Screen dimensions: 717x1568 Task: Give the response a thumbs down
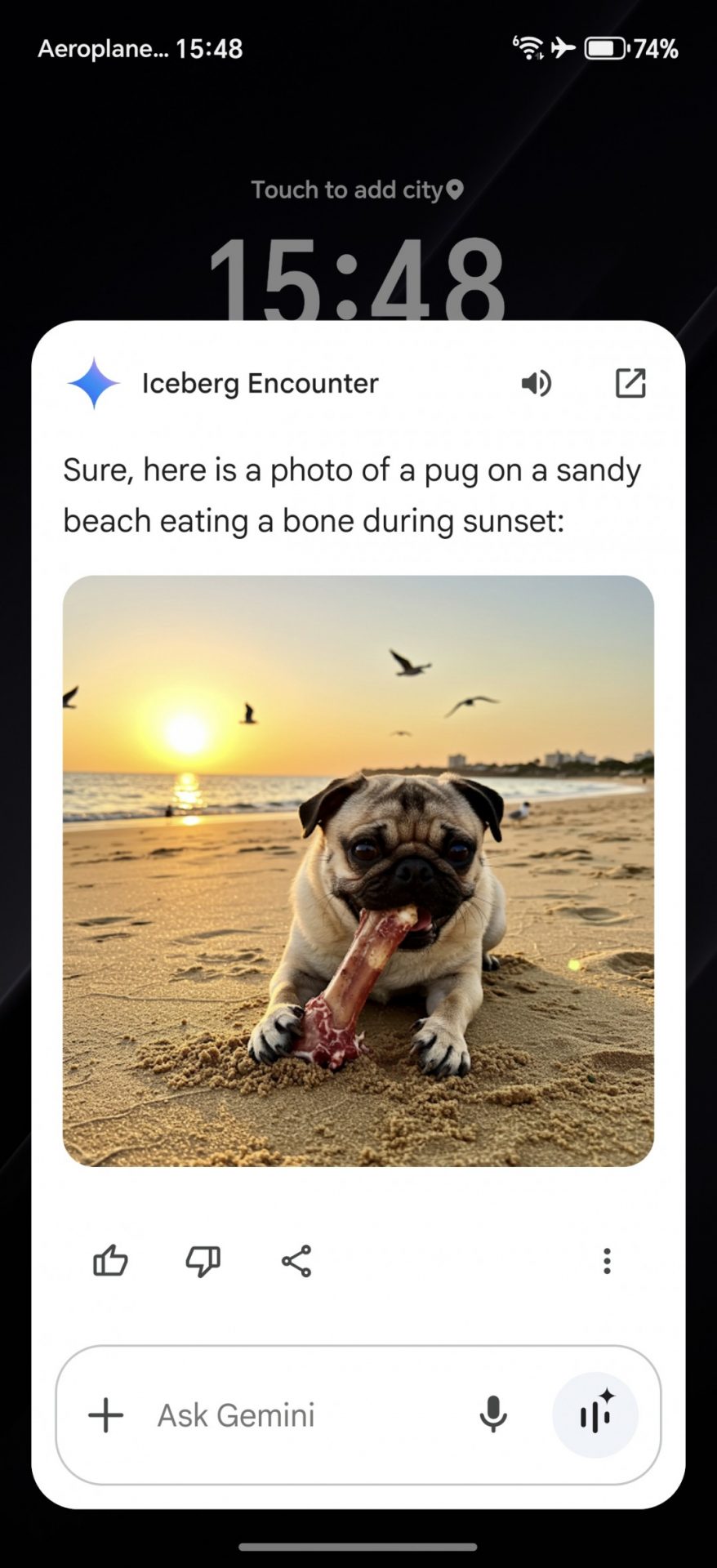click(203, 1261)
